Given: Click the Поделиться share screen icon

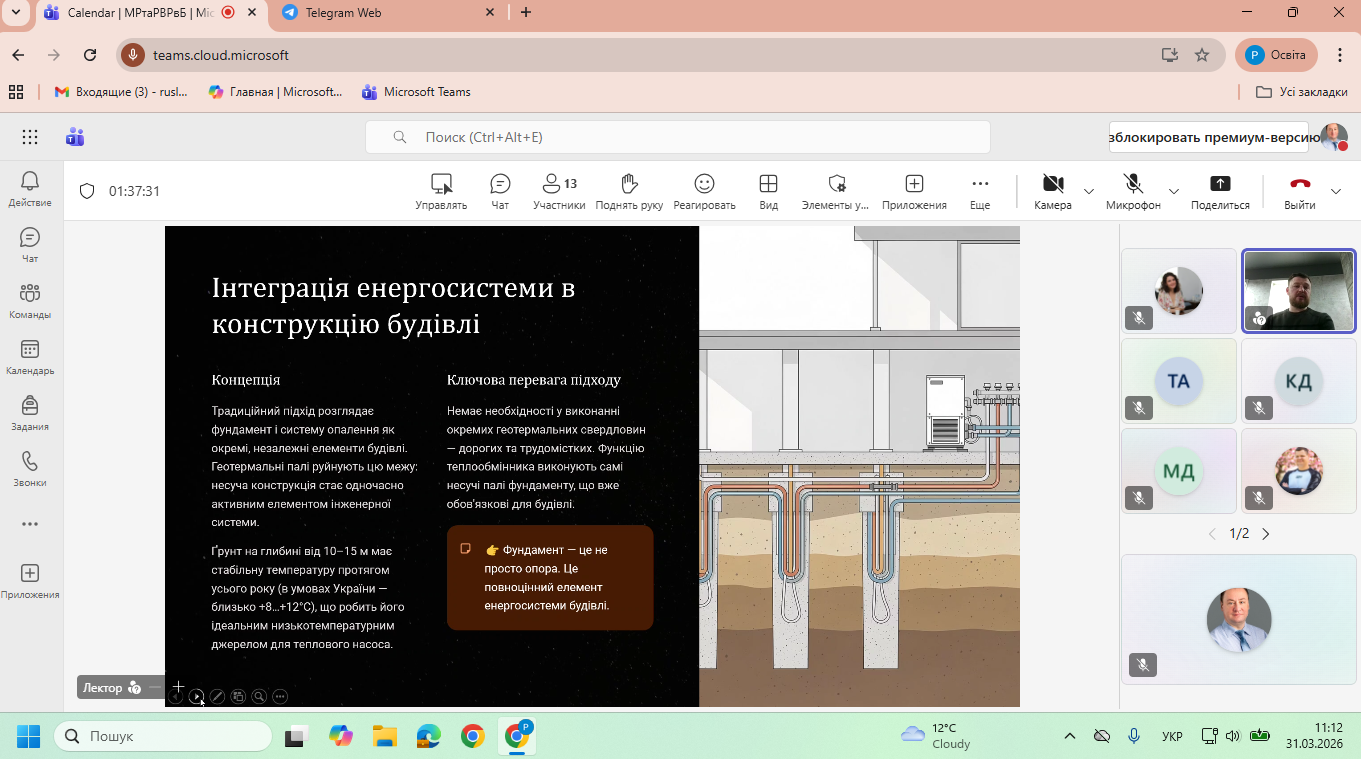Looking at the screenshot, I should click(1220, 191).
